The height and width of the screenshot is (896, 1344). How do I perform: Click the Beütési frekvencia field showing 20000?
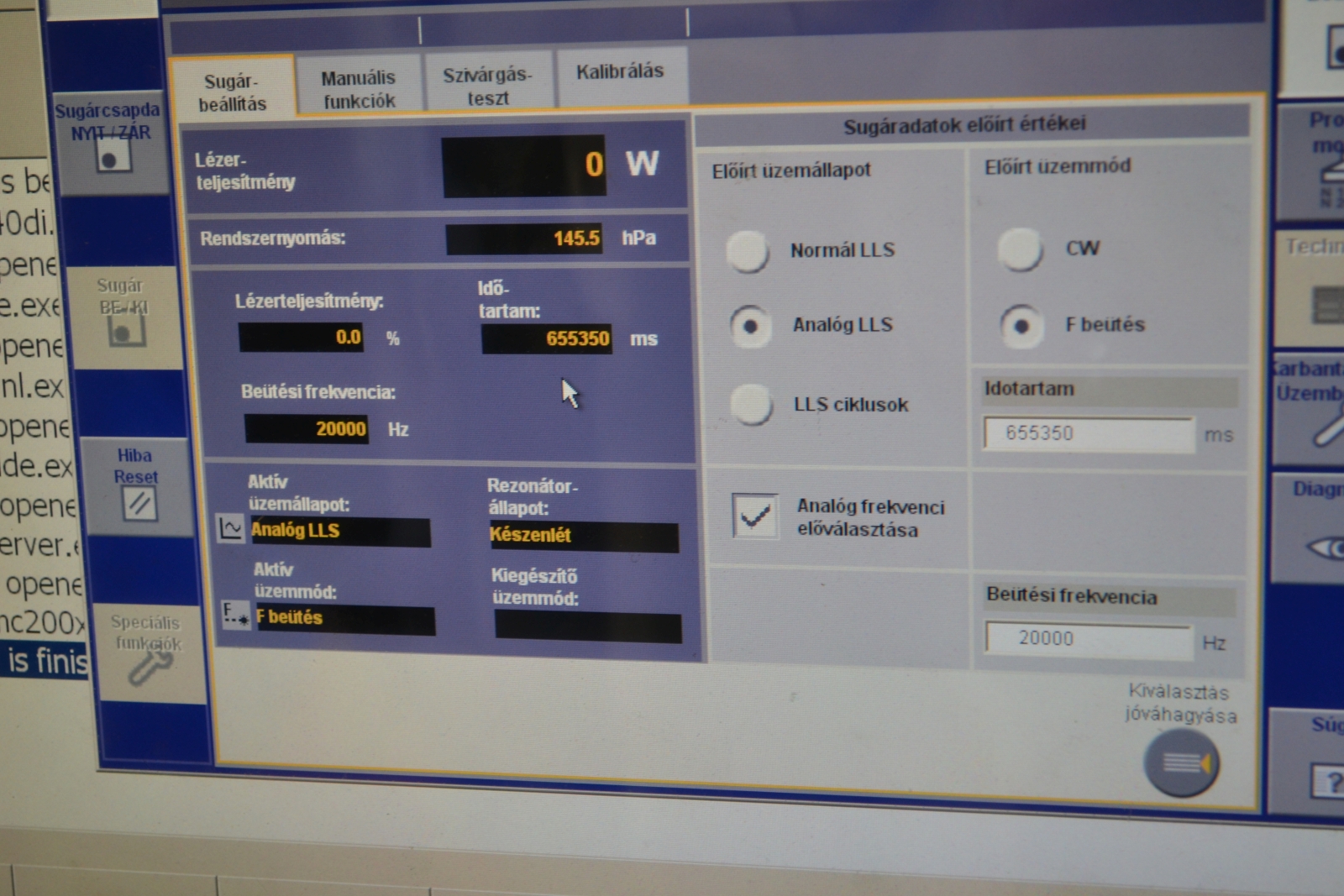[1087, 639]
